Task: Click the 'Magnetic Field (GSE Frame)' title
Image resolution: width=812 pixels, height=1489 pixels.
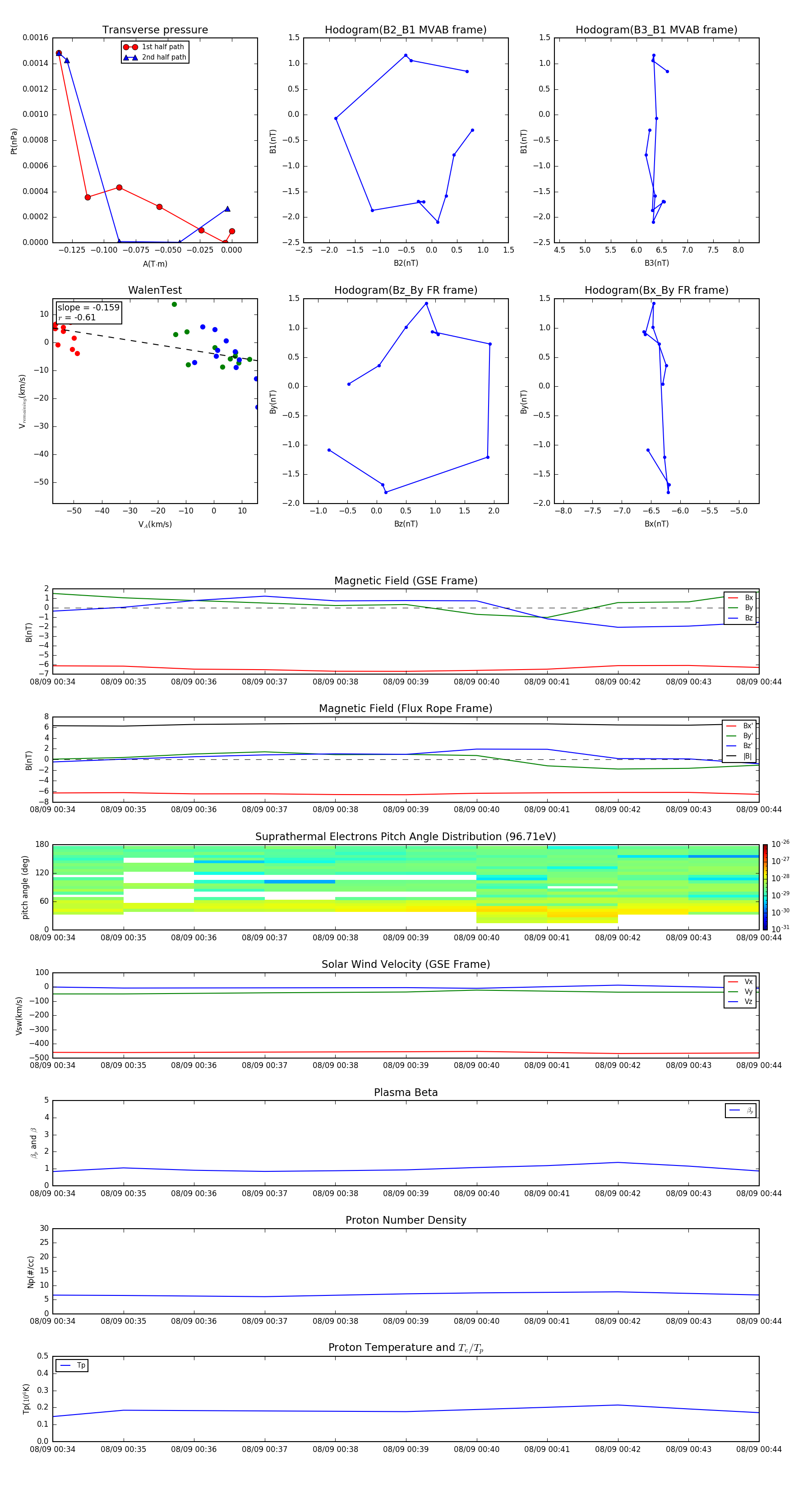Action: click(x=406, y=581)
